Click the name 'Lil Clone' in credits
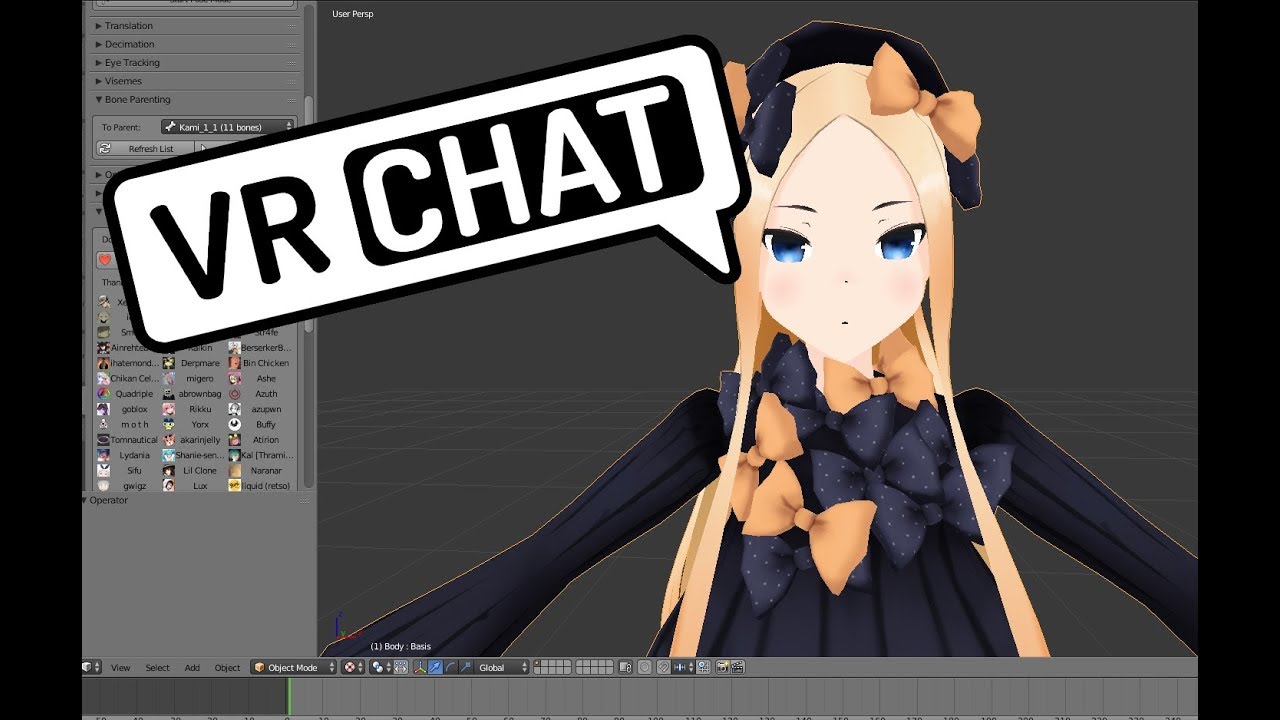Viewport: 1280px width, 720px height. tap(200, 471)
